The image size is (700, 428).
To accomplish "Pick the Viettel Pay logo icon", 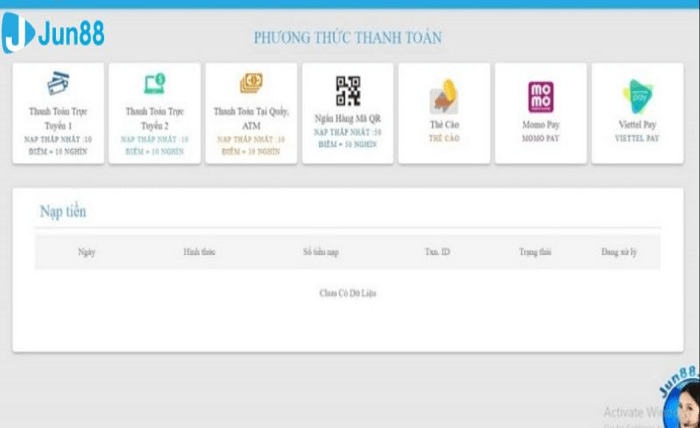I will tap(638, 96).
